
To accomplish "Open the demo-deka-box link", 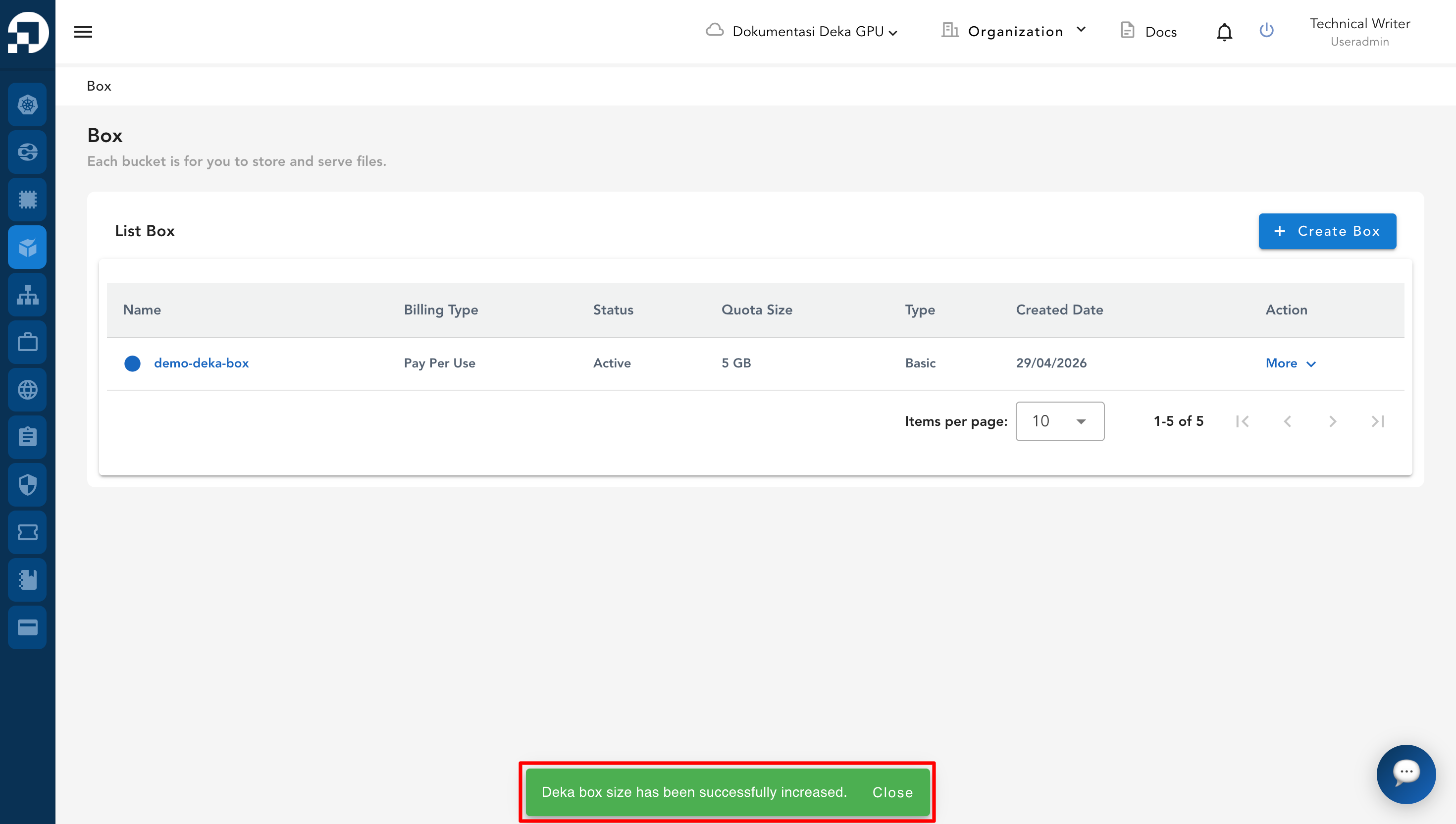I will 202,363.
